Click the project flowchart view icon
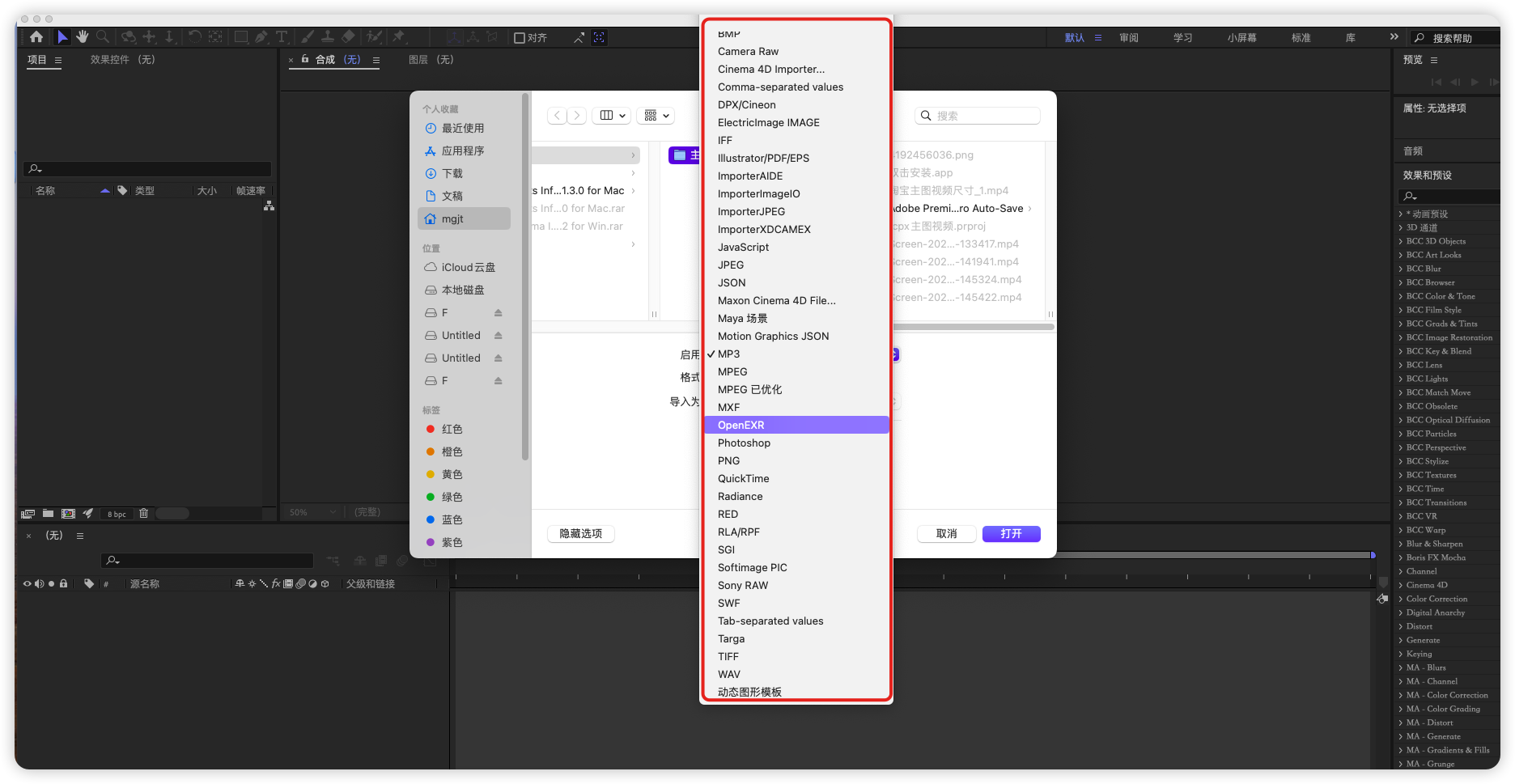Viewport: 1515px width, 784px height. [269, 206]
